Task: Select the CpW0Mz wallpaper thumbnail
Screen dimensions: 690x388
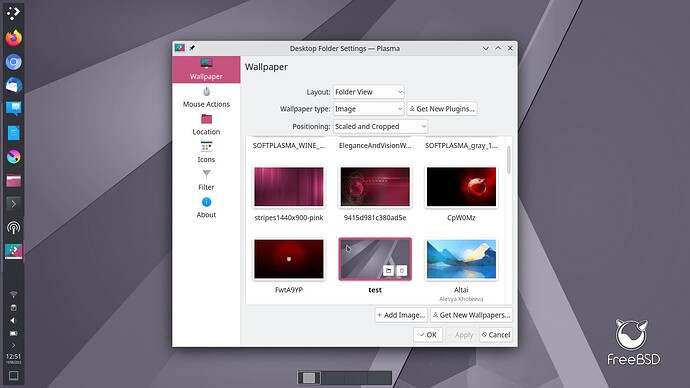Action: (461, 187)
